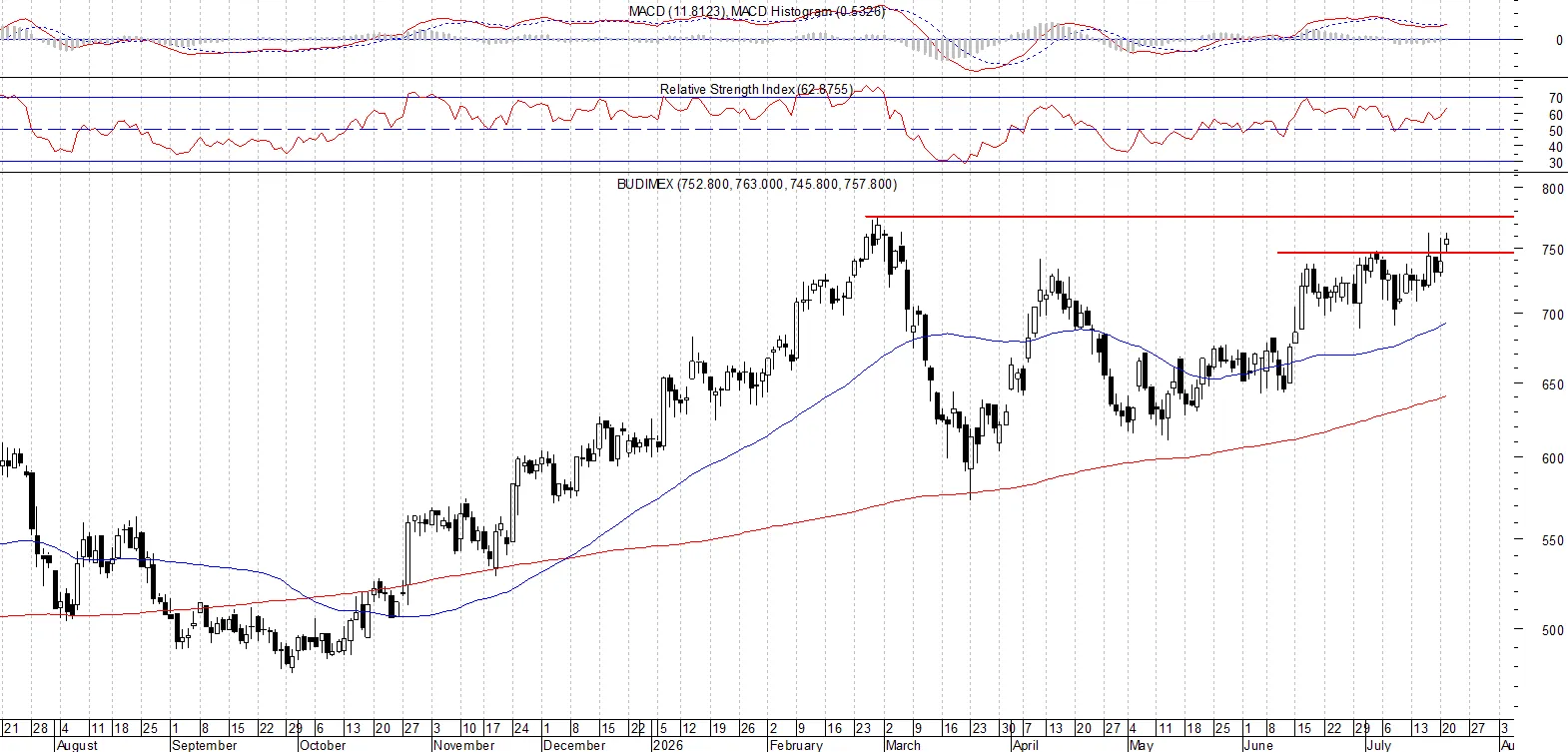Image resolution: width=1568 pixels, height=752 pixels.
Task: Click the 700 price axis label
Action: tap(1552, 315)
